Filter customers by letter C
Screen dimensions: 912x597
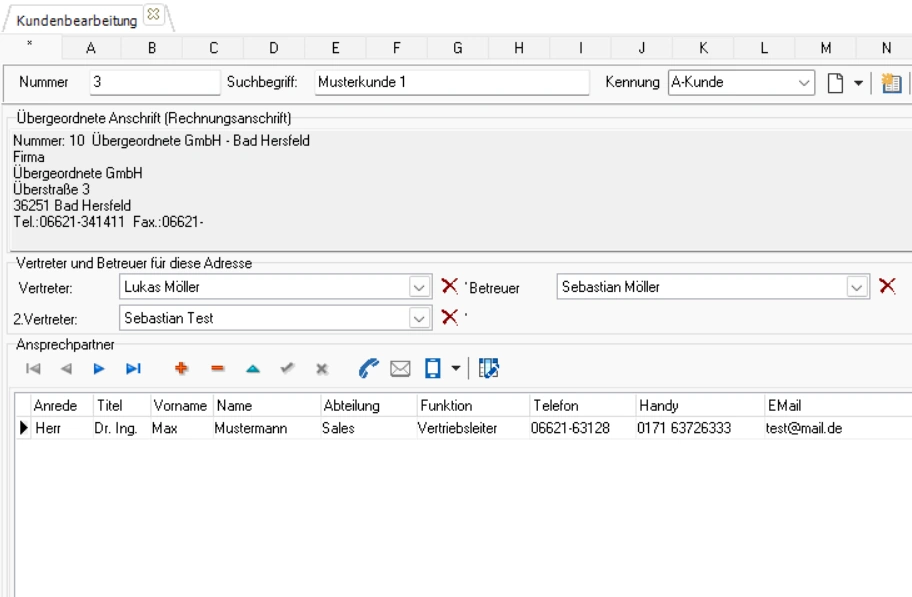tap(213, 48)
